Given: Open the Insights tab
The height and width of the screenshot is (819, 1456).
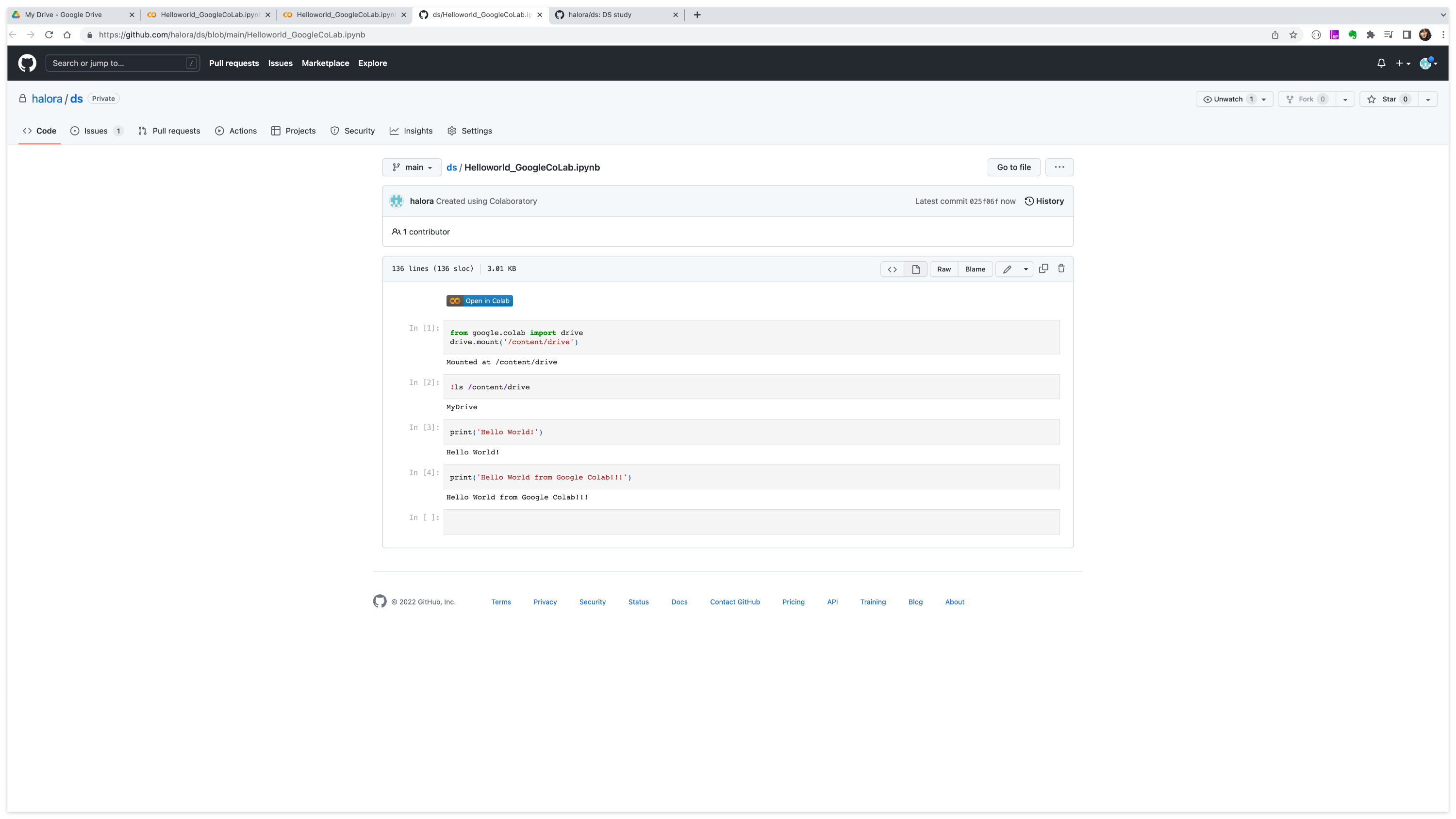Looking at the screenshot, I should [x=411, y=131].
